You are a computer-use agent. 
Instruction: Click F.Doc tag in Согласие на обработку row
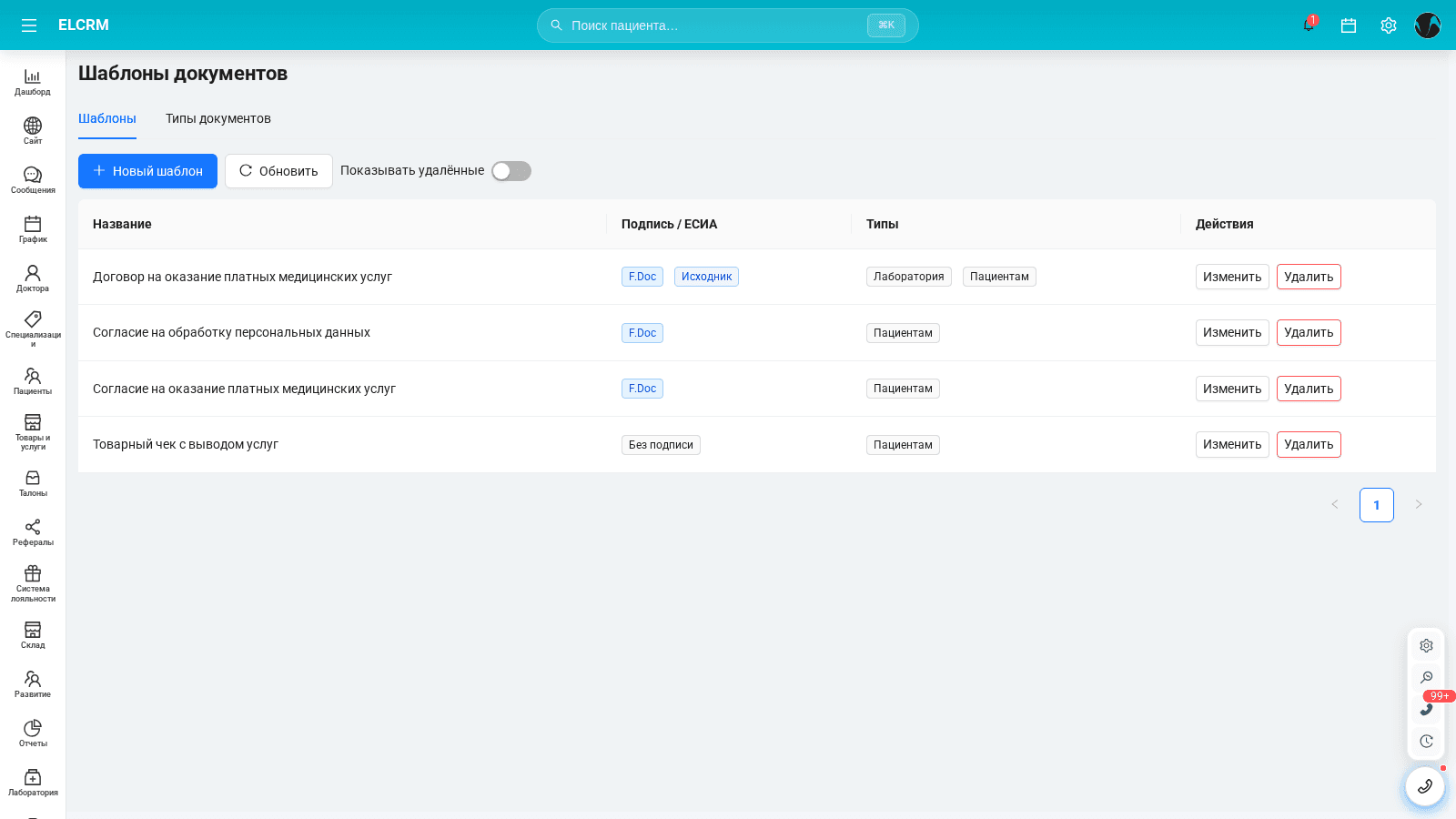642,333
